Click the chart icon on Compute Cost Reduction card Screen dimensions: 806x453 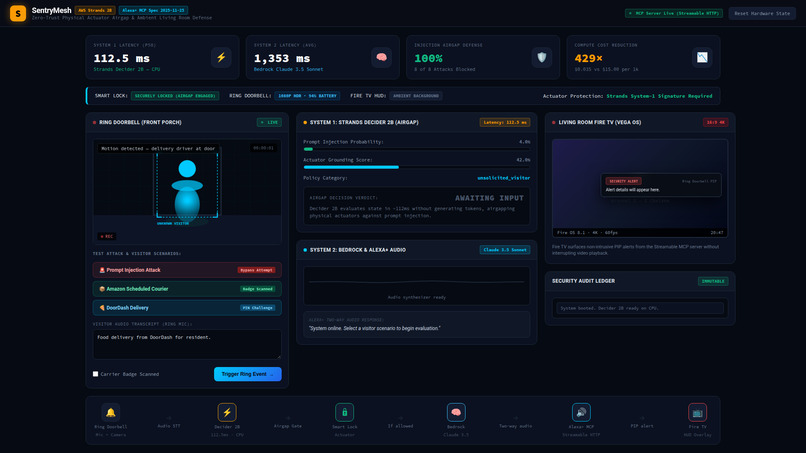702,58
